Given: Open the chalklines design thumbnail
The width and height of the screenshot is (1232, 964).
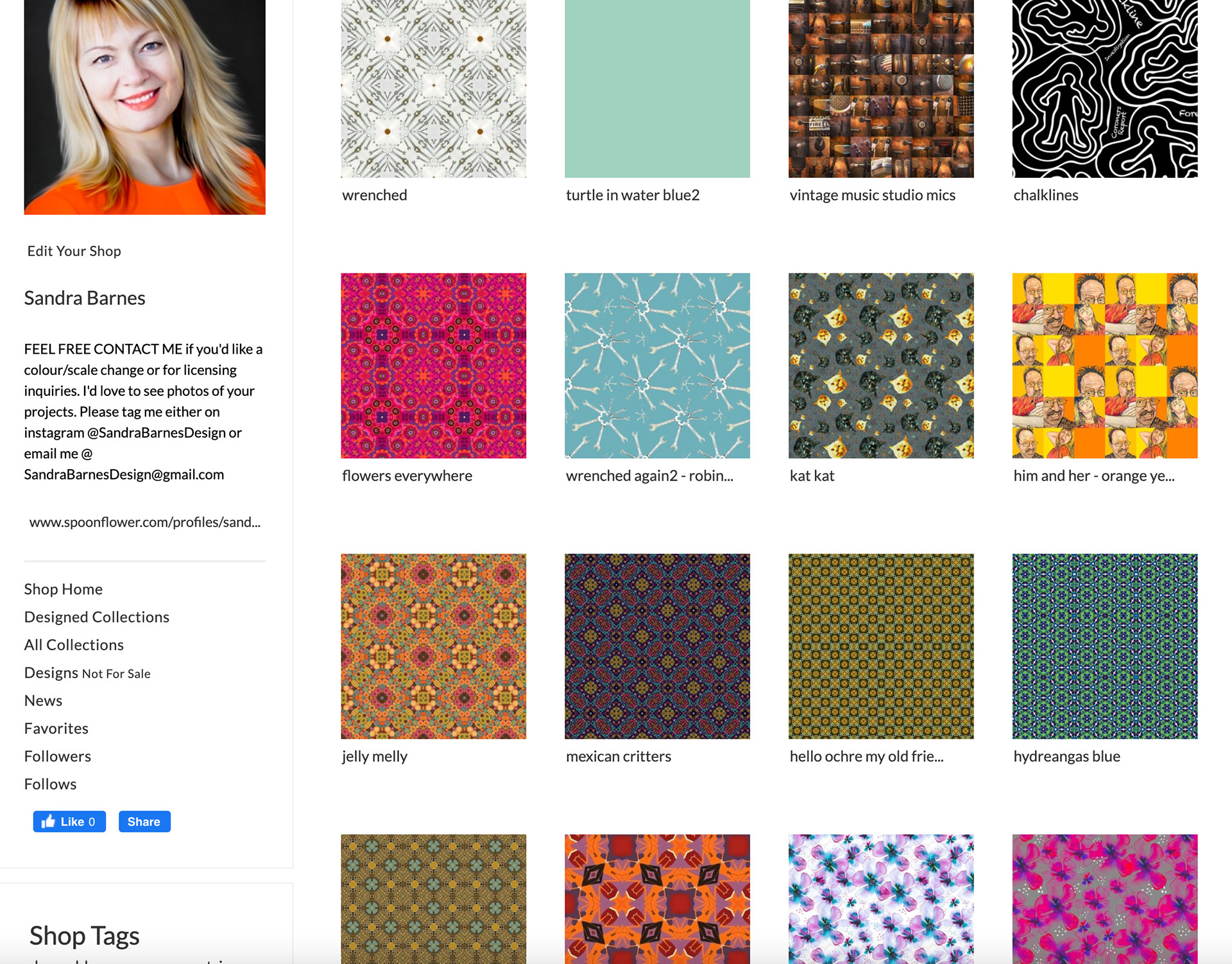Looking at the screenshot, I should pyautogui.click(x=1104, y=89).
